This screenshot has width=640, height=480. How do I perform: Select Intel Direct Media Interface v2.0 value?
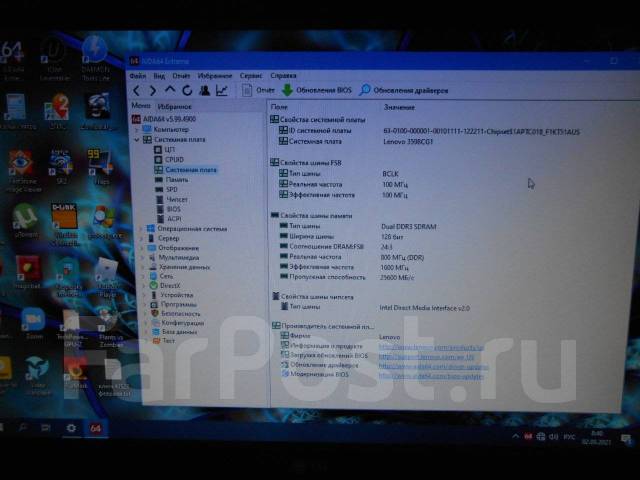[424, 308]
